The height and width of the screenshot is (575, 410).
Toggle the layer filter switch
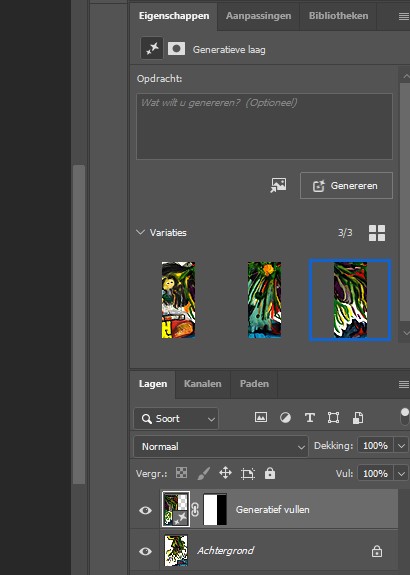tap(404, 417)
